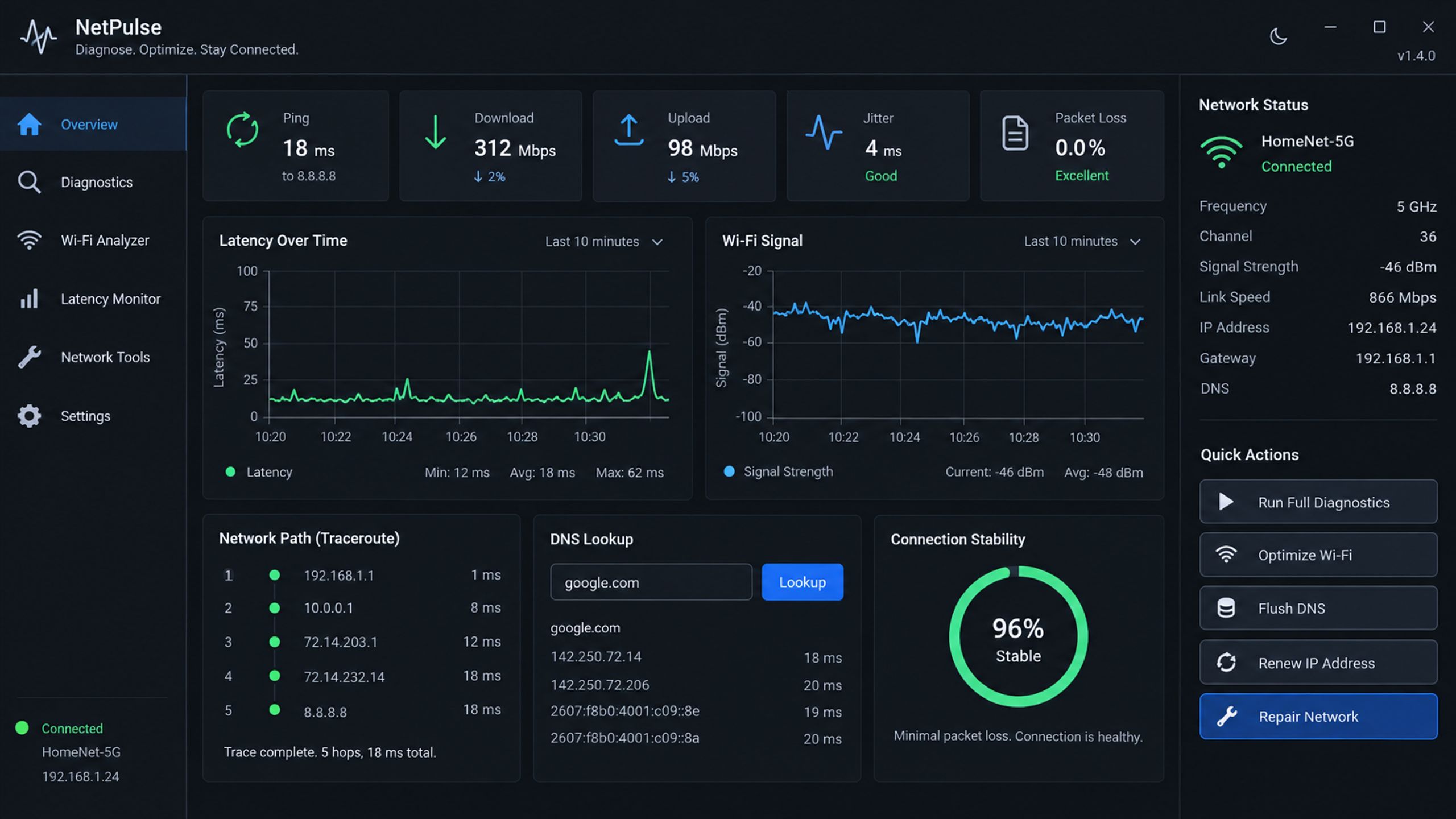Click the Settings gear icon
The height and width of the screenshot is (819, 1456).
click(29, 416)
